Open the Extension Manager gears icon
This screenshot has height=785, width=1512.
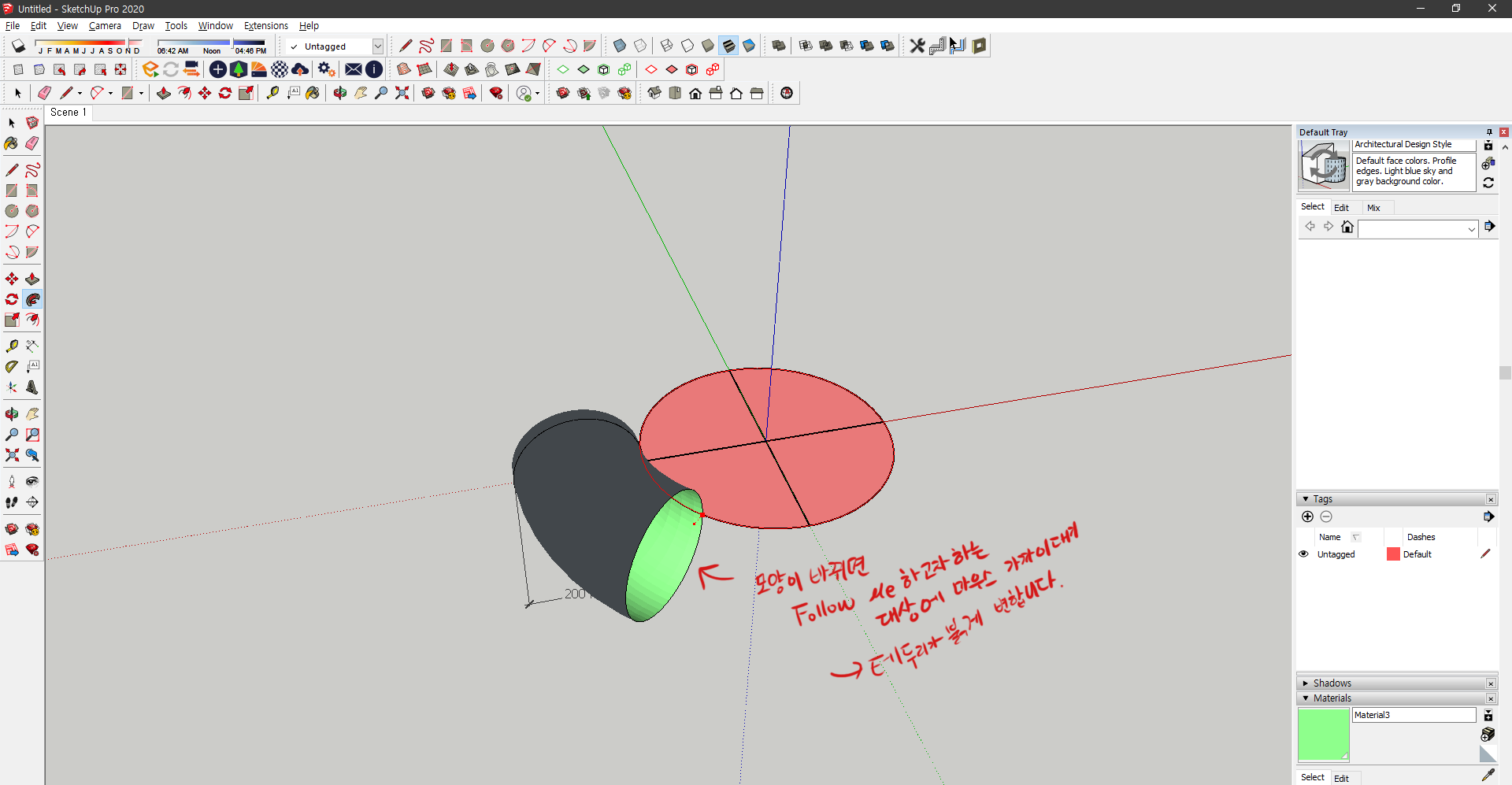[x=327, y=69]
